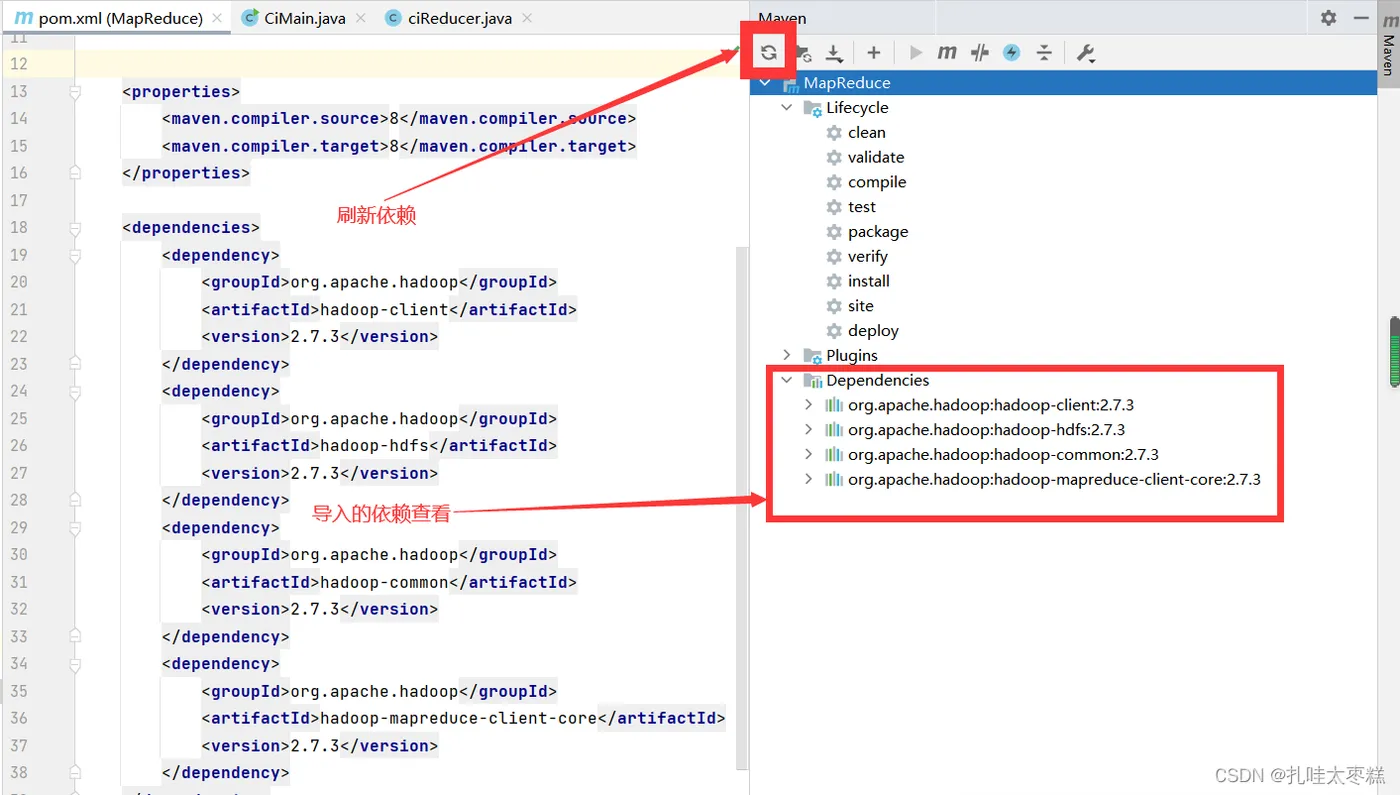Select the install lifecycle goal

868,281
